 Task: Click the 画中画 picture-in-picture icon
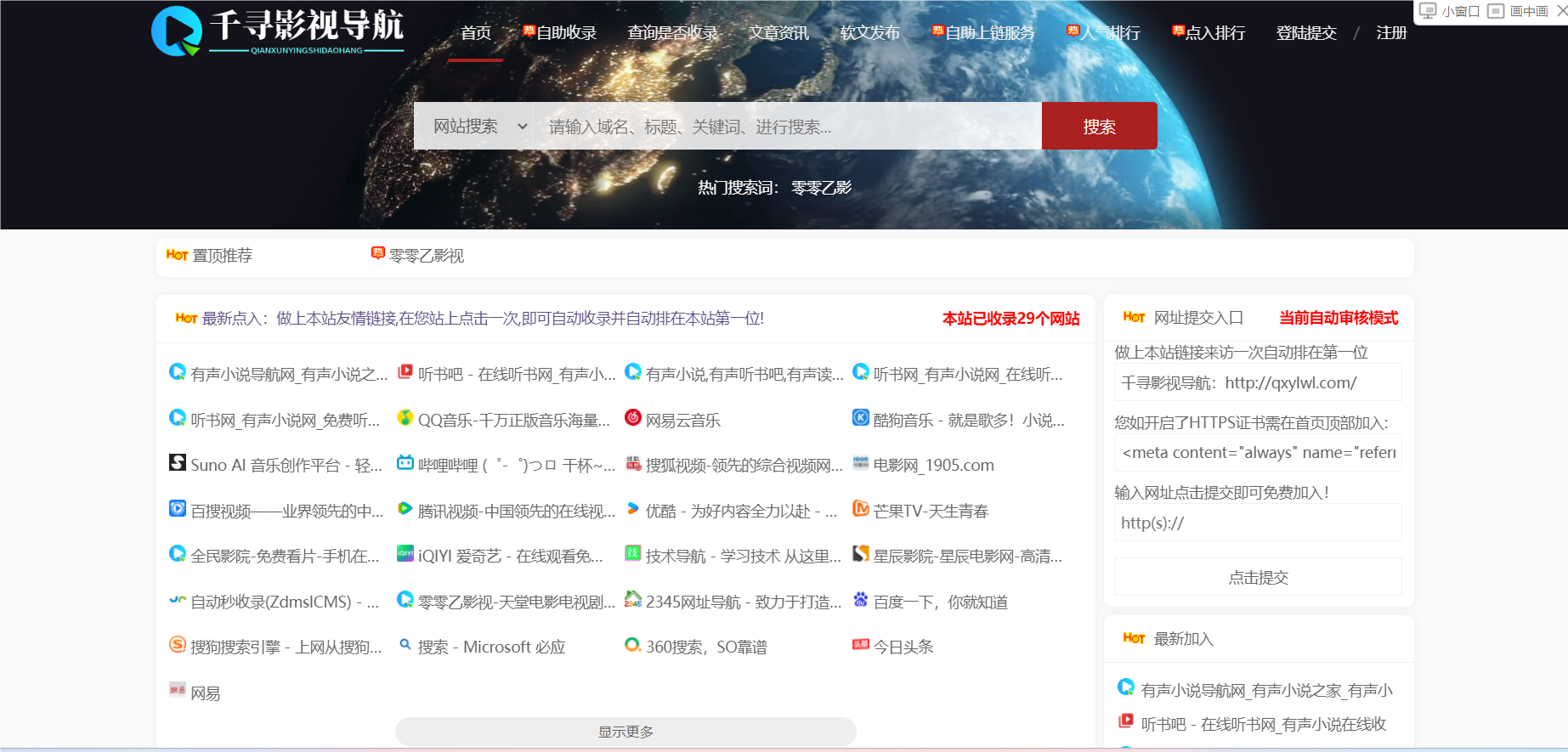coord(1496,11)
